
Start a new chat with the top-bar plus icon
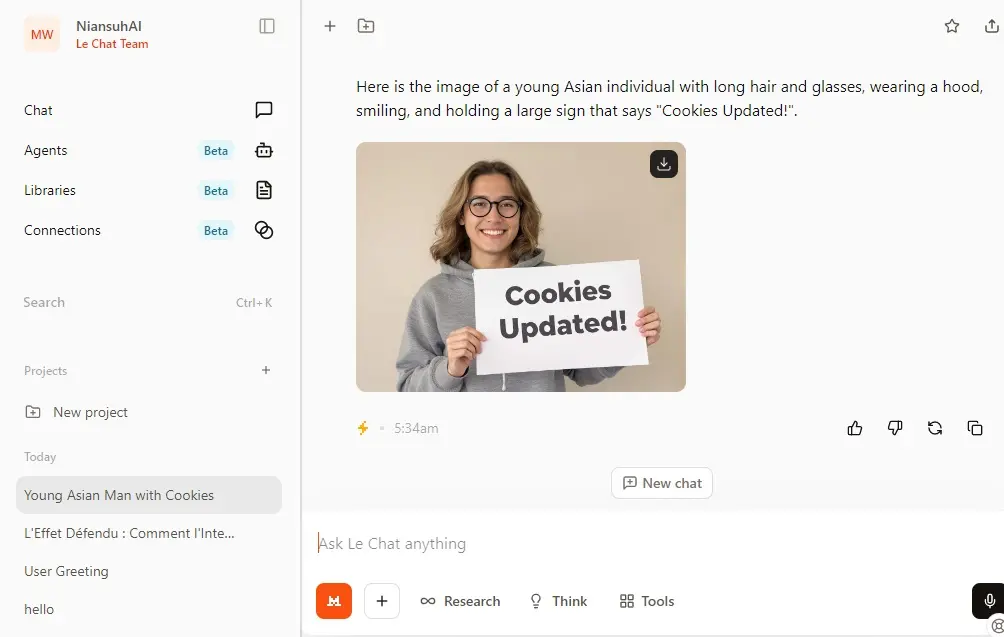pos(330,26)
